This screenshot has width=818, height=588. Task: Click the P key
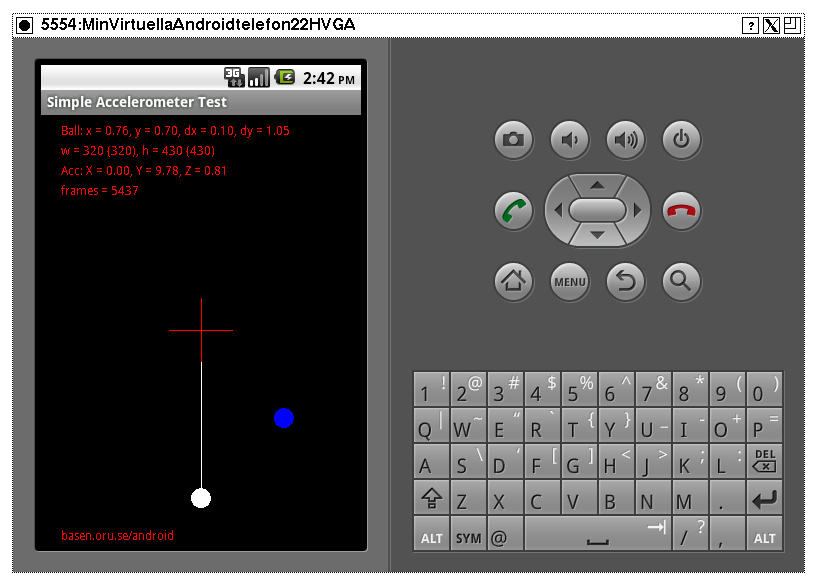coord(765,425)
